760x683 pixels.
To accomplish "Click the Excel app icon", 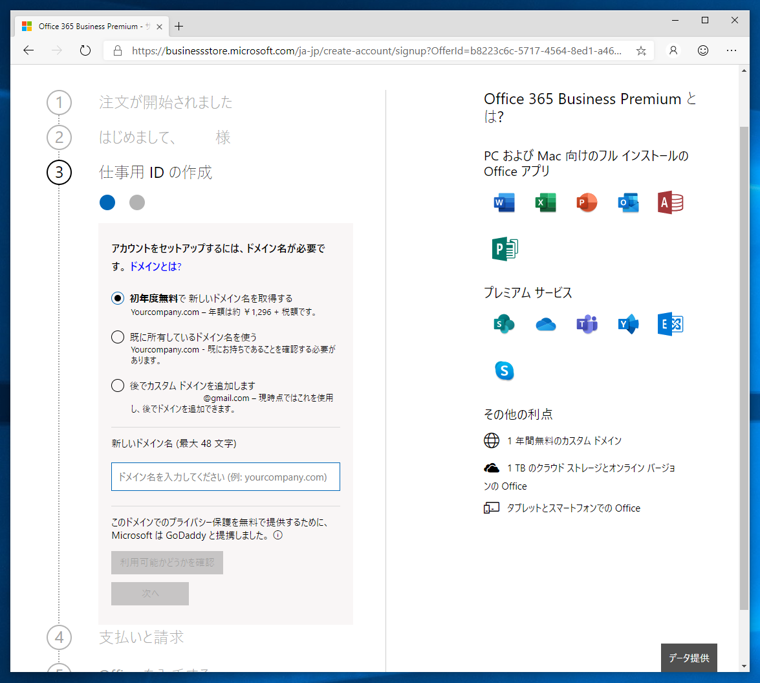I will 545,202.
